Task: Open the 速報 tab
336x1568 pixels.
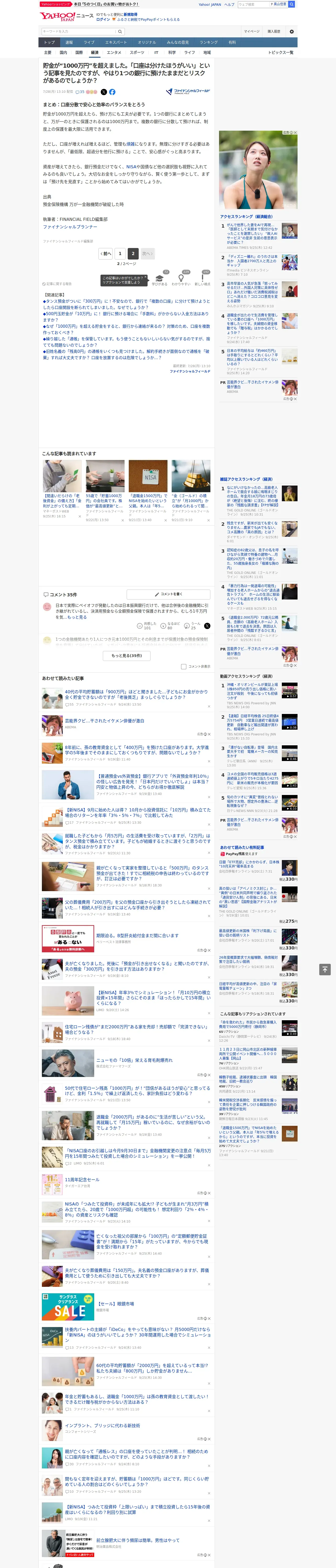Action: coord(69,43)
